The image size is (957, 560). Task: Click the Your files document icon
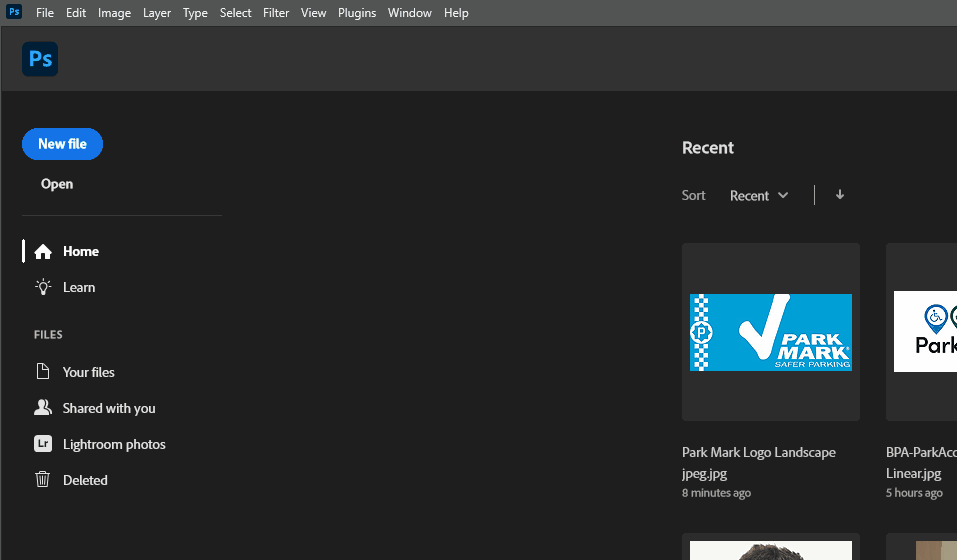(43, 371)
